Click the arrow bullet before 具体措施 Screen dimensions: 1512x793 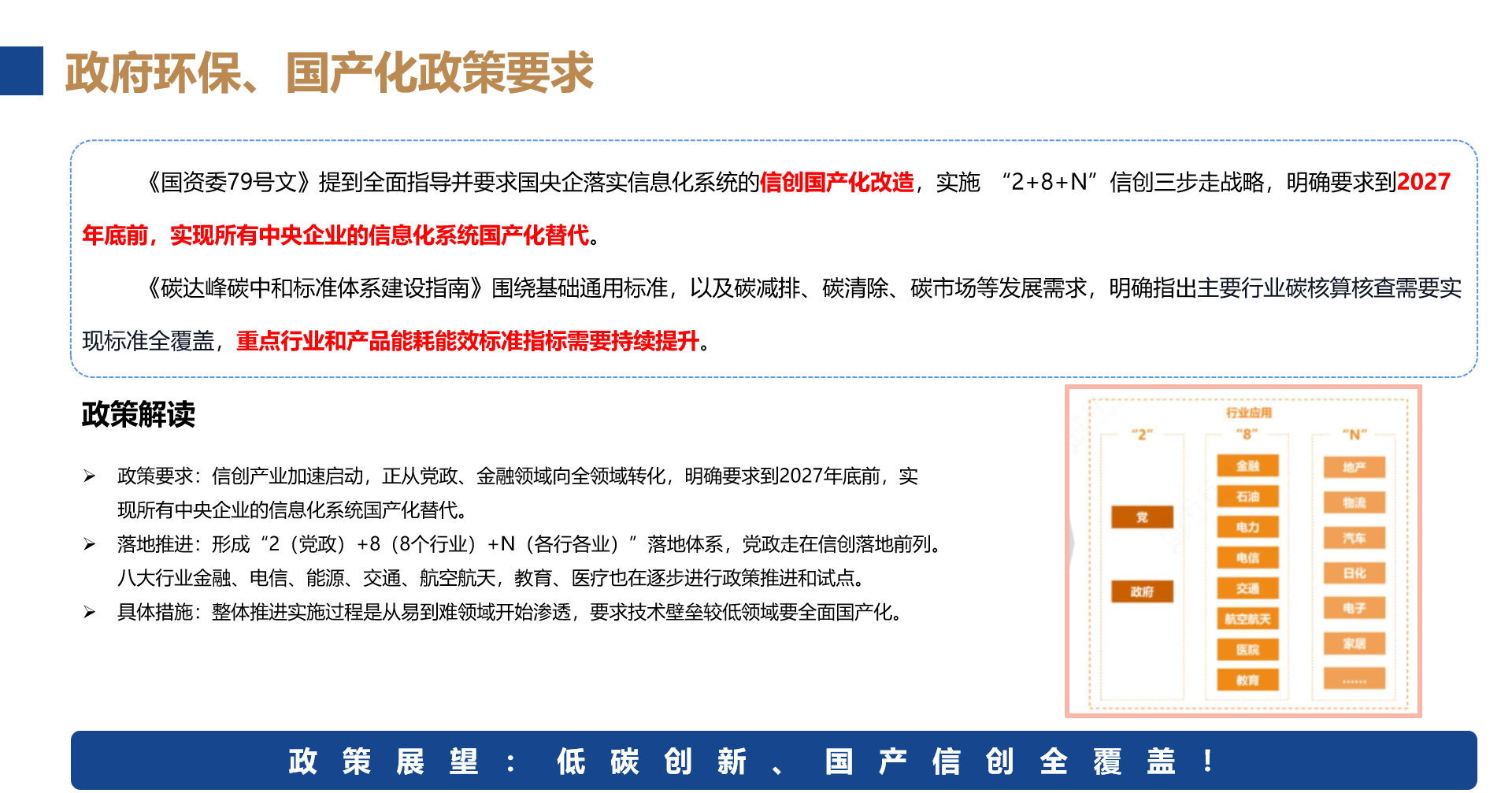click(90, 612)
